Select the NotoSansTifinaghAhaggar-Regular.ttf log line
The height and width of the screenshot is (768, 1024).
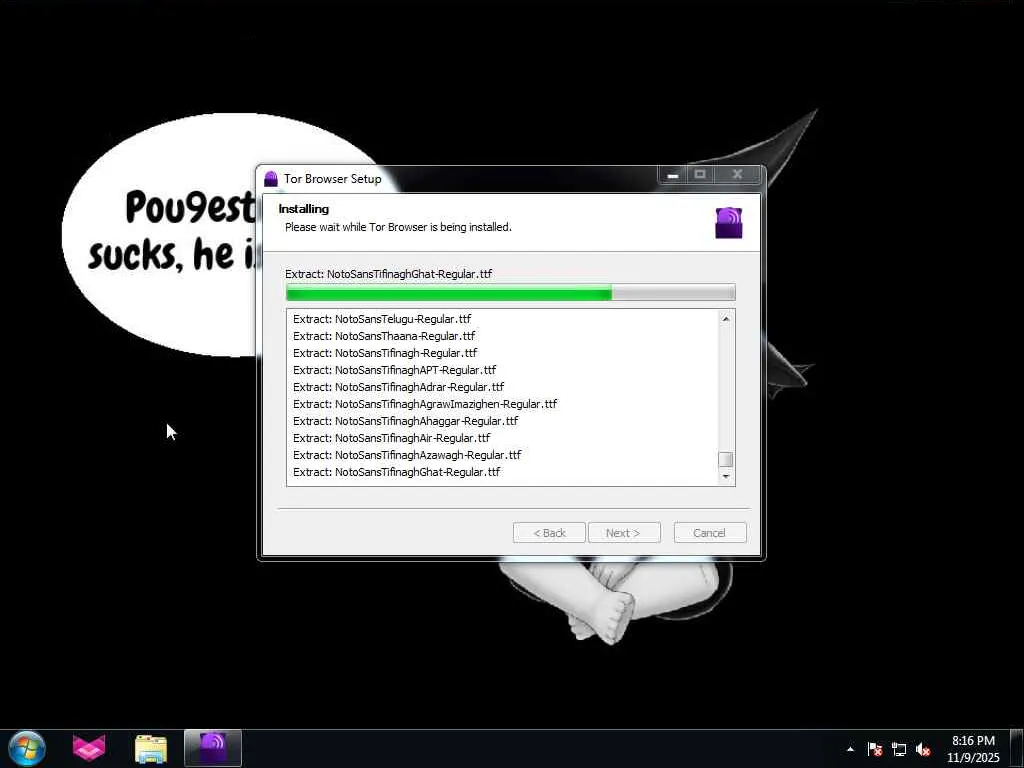[x=406, y=421]
